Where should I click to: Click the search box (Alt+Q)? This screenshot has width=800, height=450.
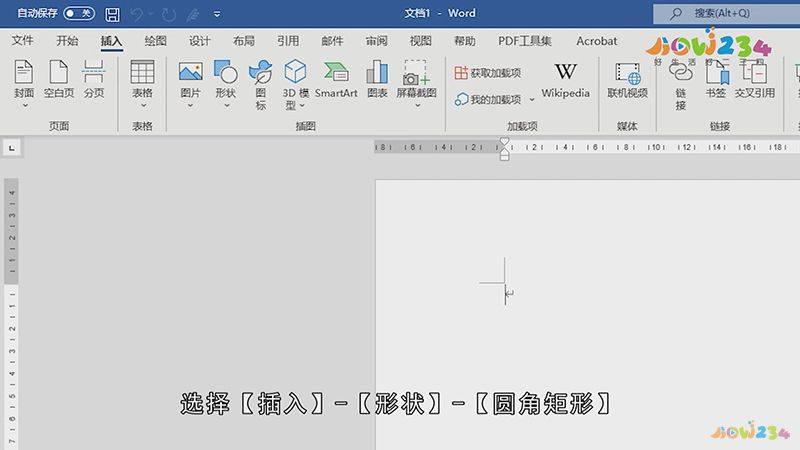[727, 14]
